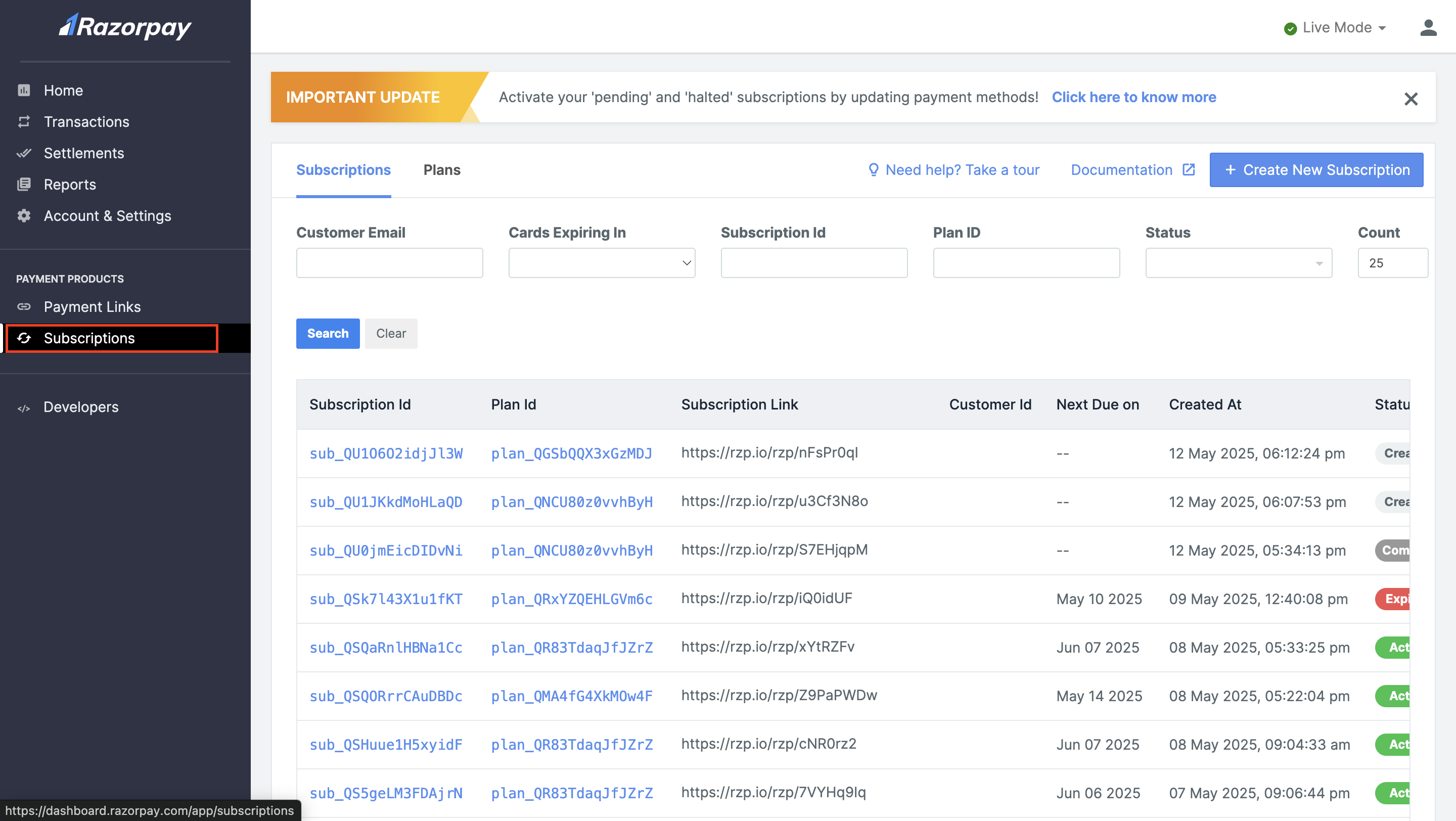1456x821 pixels.
Task: Focus the Customer Email input field
Action: coord(389,263)
